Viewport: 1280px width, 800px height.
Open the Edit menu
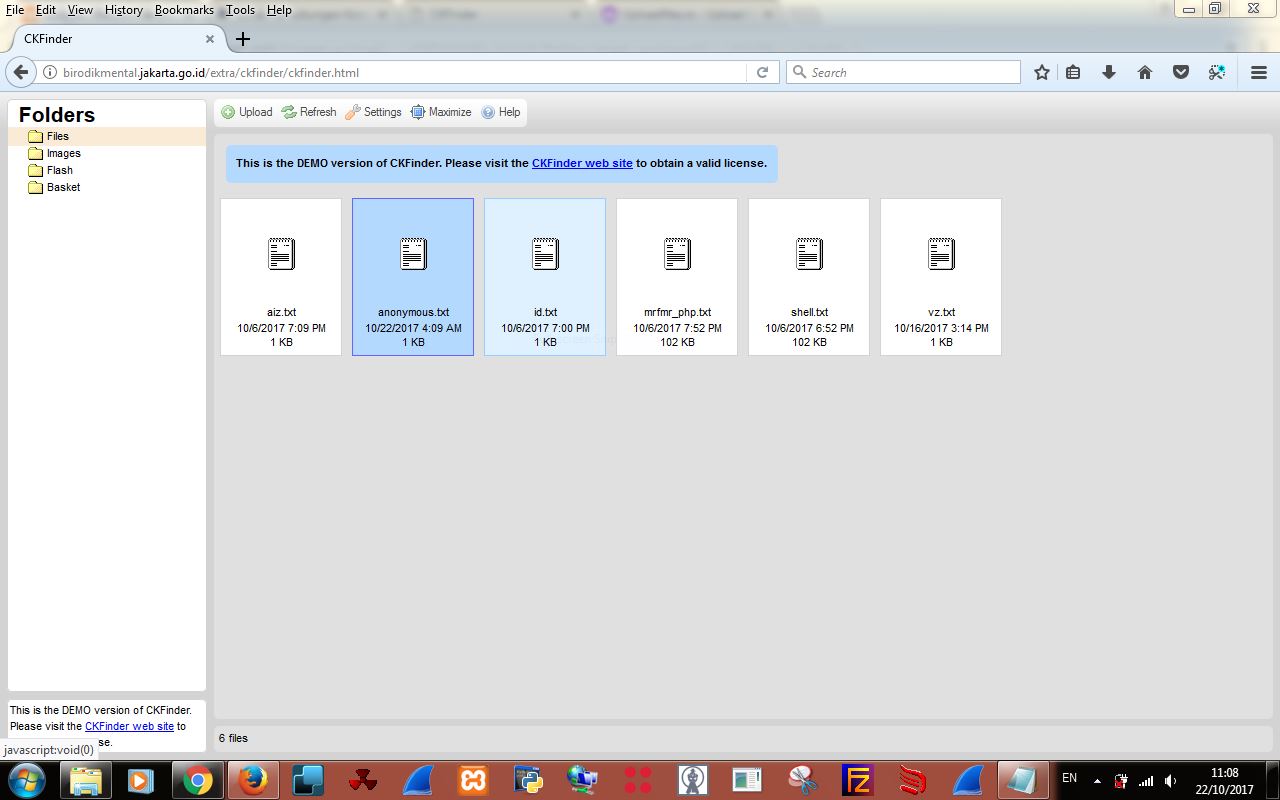(45, 10)
